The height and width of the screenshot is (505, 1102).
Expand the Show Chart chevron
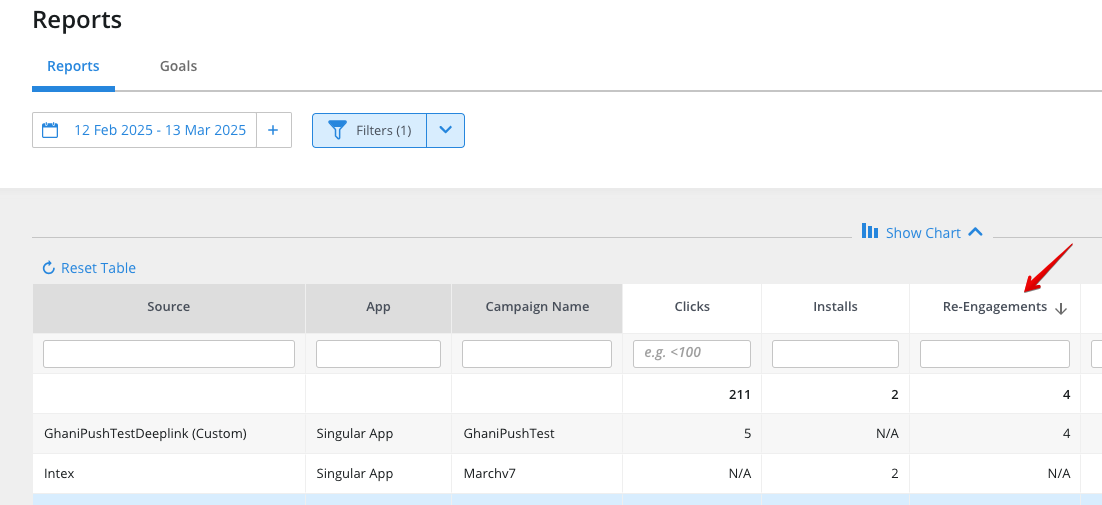coord(975,232)
